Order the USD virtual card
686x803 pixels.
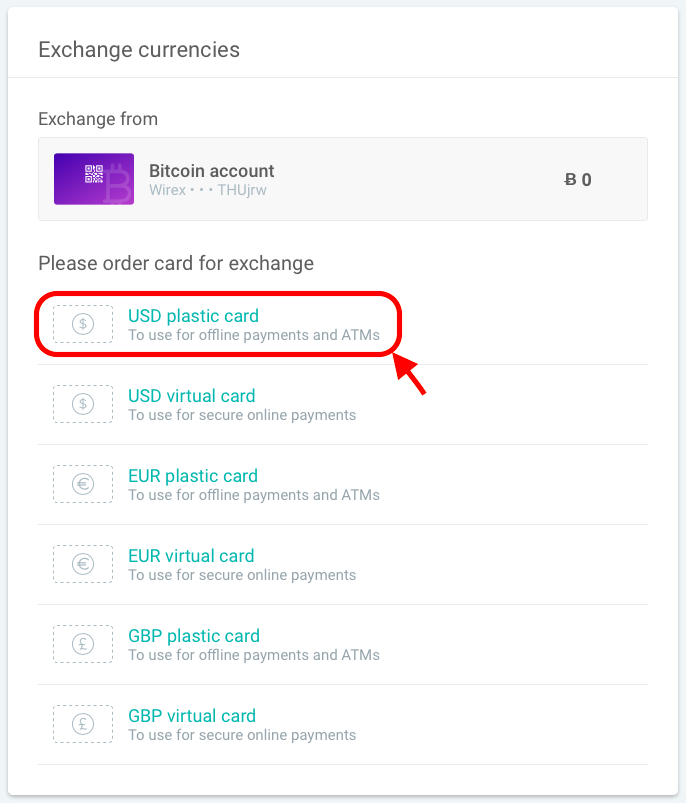[x=191, y=396]
